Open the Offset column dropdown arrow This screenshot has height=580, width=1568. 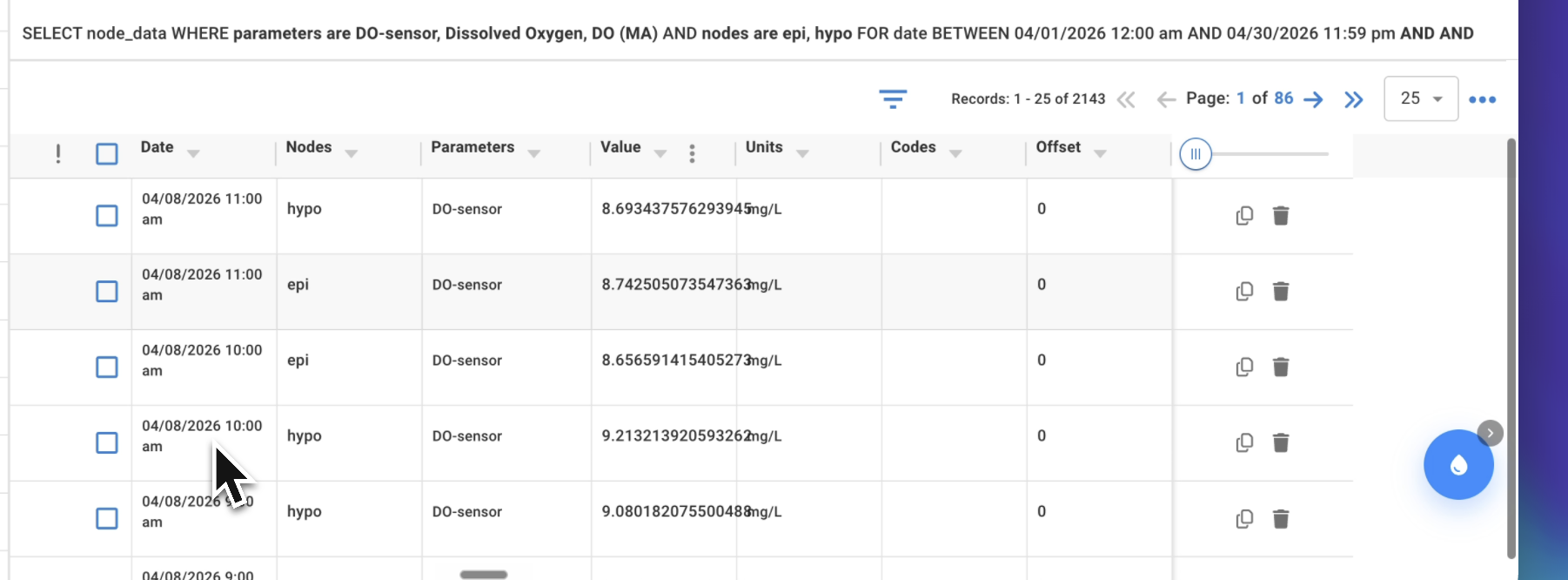(x=1100, y=153)
